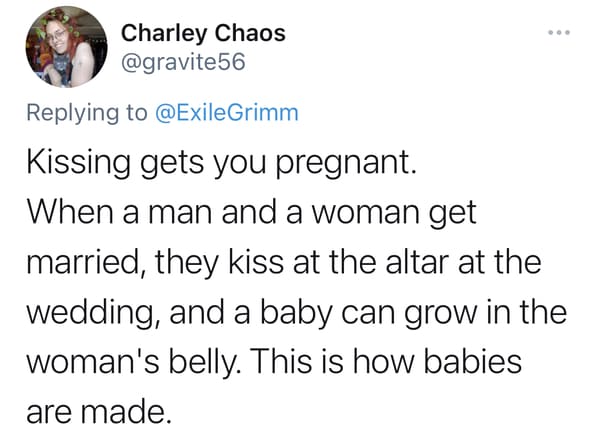Click the word "they" in the tweet
The image size is (599, 444).
pyautogui.click(x=187, y=263)
